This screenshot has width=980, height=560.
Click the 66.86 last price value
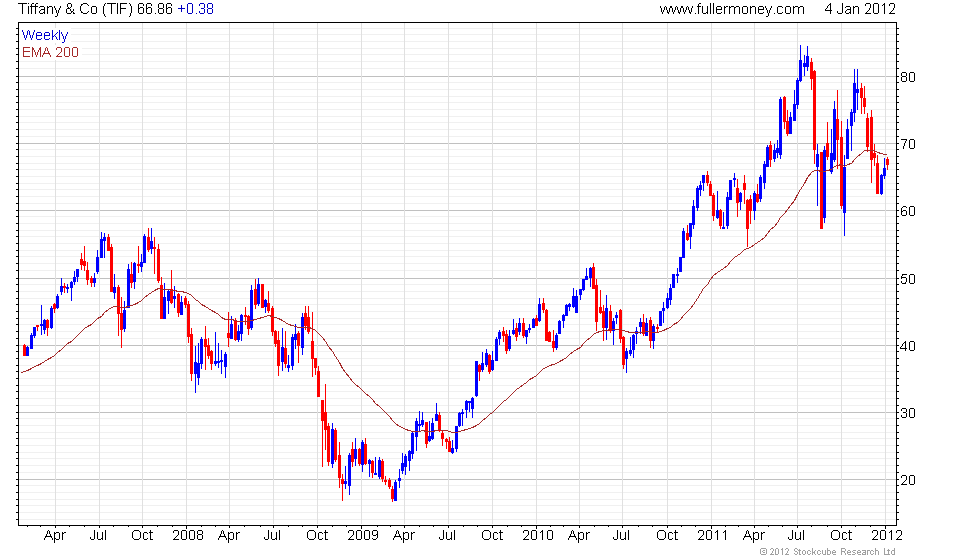pos(155,9)
